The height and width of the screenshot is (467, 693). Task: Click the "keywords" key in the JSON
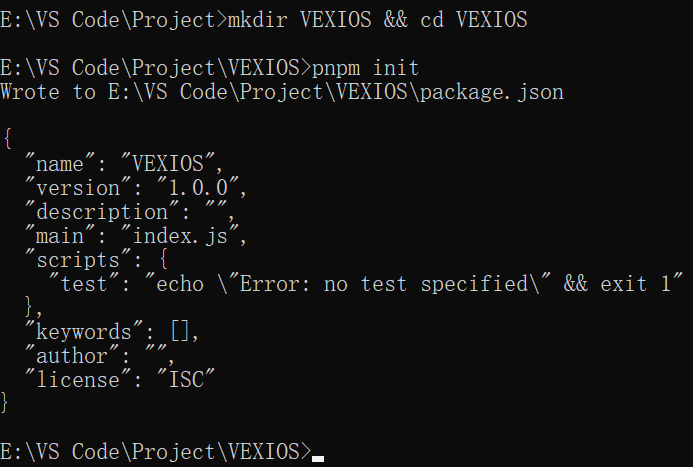(82, 332)
